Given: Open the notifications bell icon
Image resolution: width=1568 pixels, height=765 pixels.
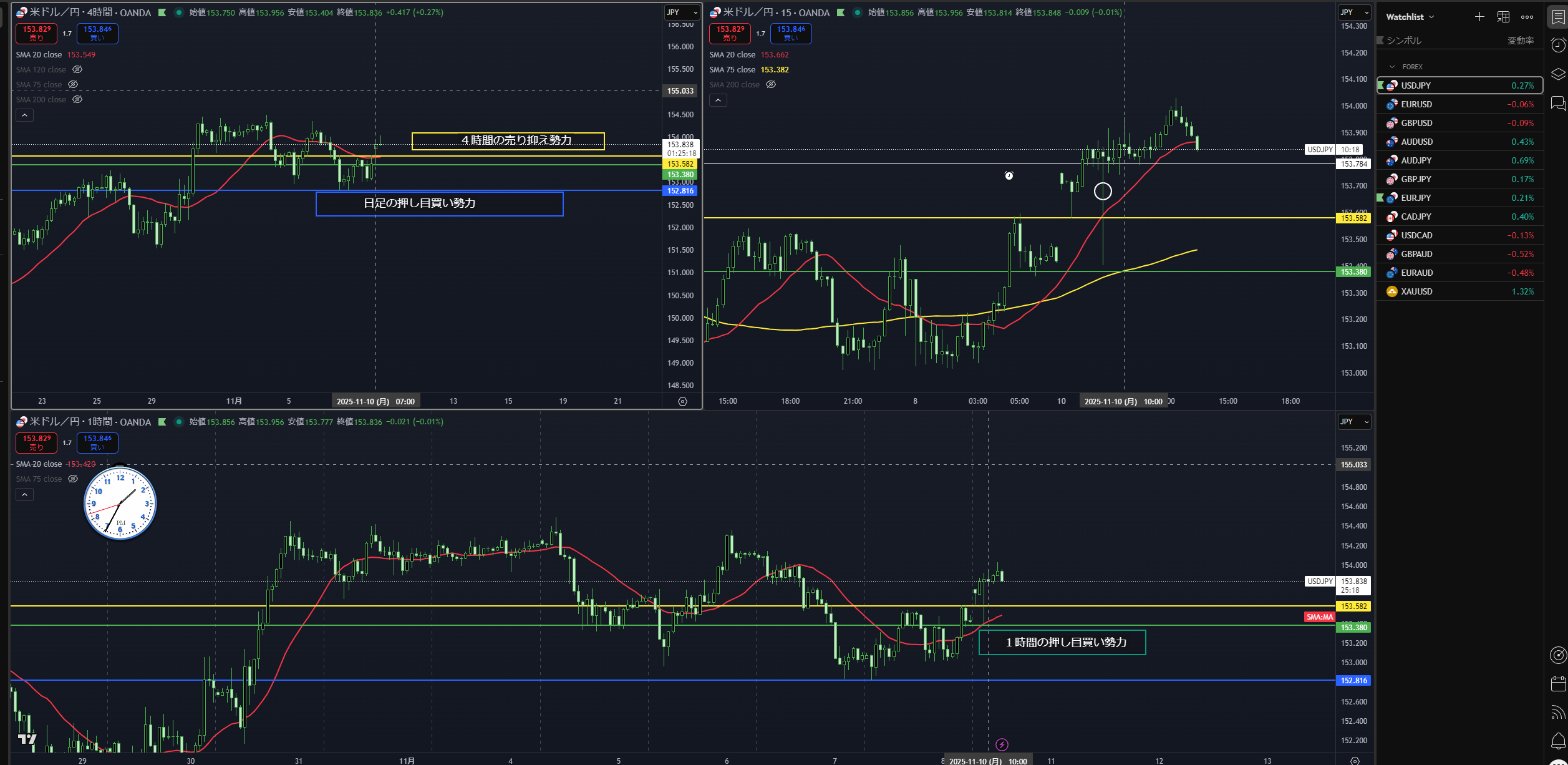Looking at the screenshot, I should pos(1558,741).
